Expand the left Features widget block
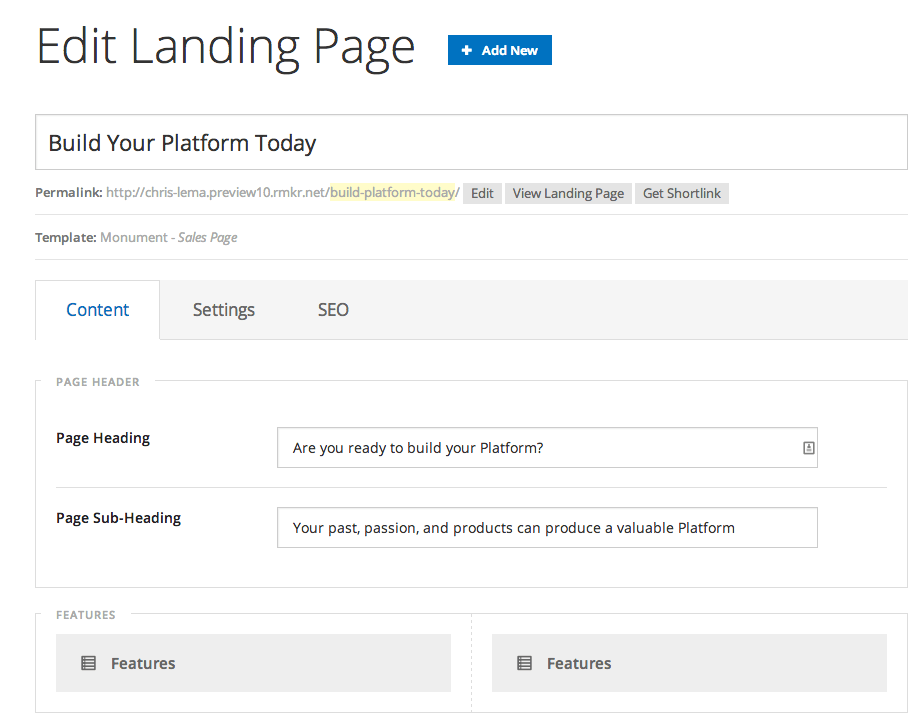Screen dimensions: 922x725 (253, 662)
